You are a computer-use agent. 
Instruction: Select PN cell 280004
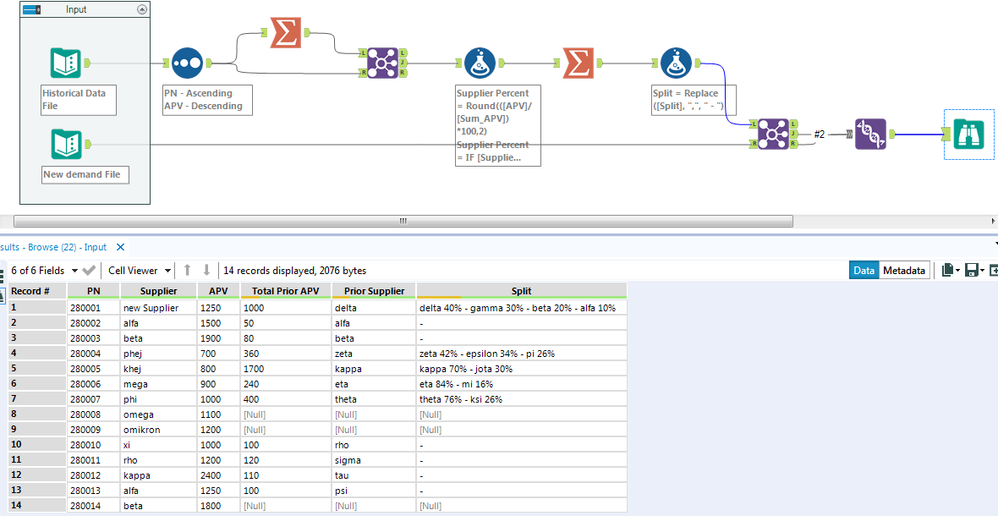coord(93,353)
